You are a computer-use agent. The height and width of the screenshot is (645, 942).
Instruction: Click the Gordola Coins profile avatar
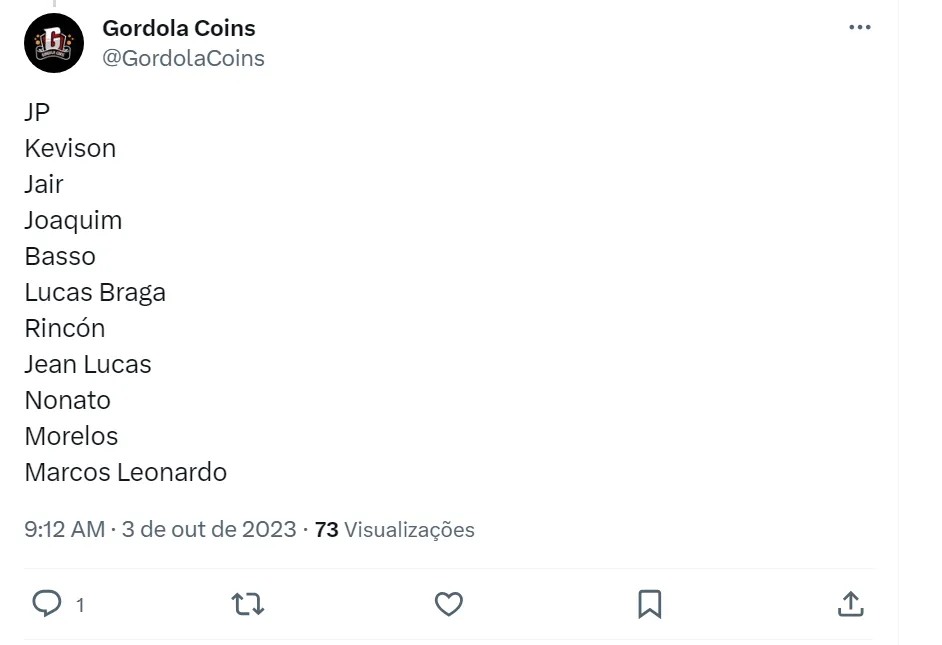coord(54,43)
